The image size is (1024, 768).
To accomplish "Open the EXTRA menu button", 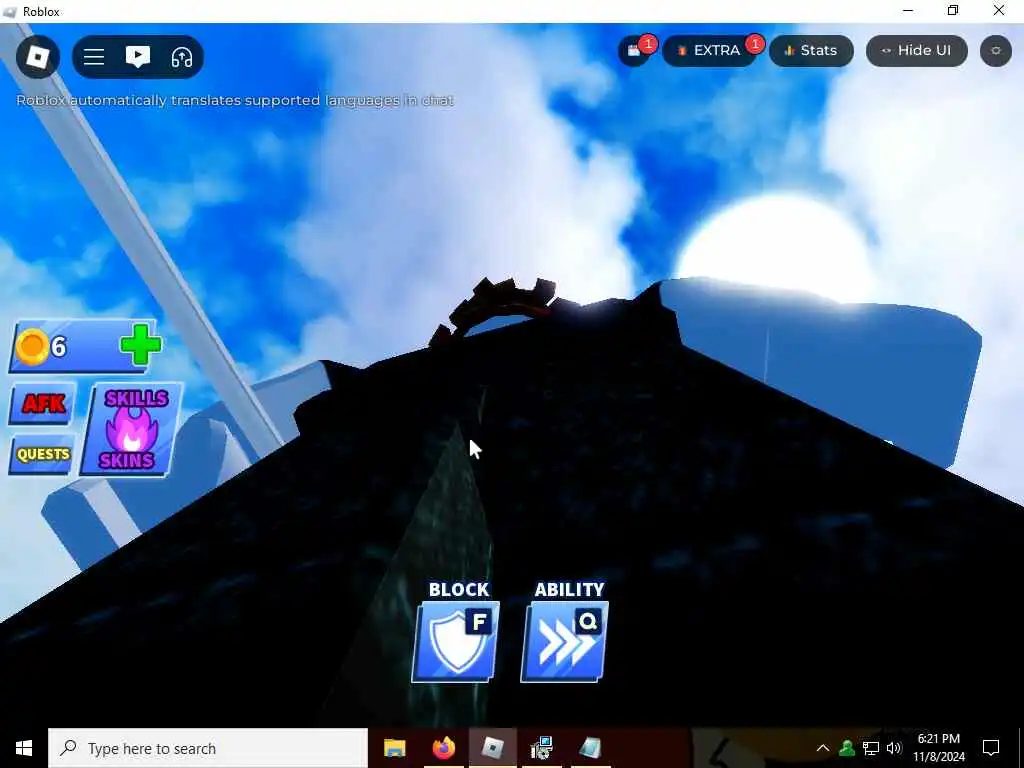I will (709, 51).
